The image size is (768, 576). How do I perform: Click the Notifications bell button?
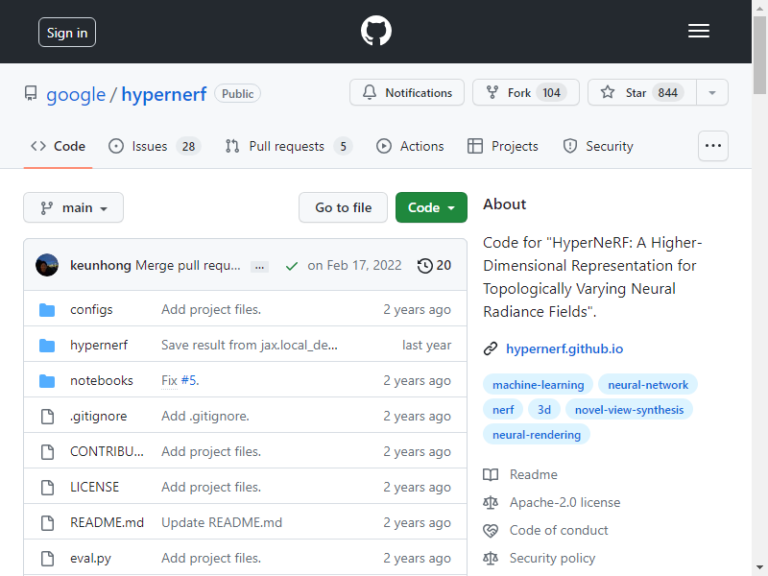pos(407,93)
